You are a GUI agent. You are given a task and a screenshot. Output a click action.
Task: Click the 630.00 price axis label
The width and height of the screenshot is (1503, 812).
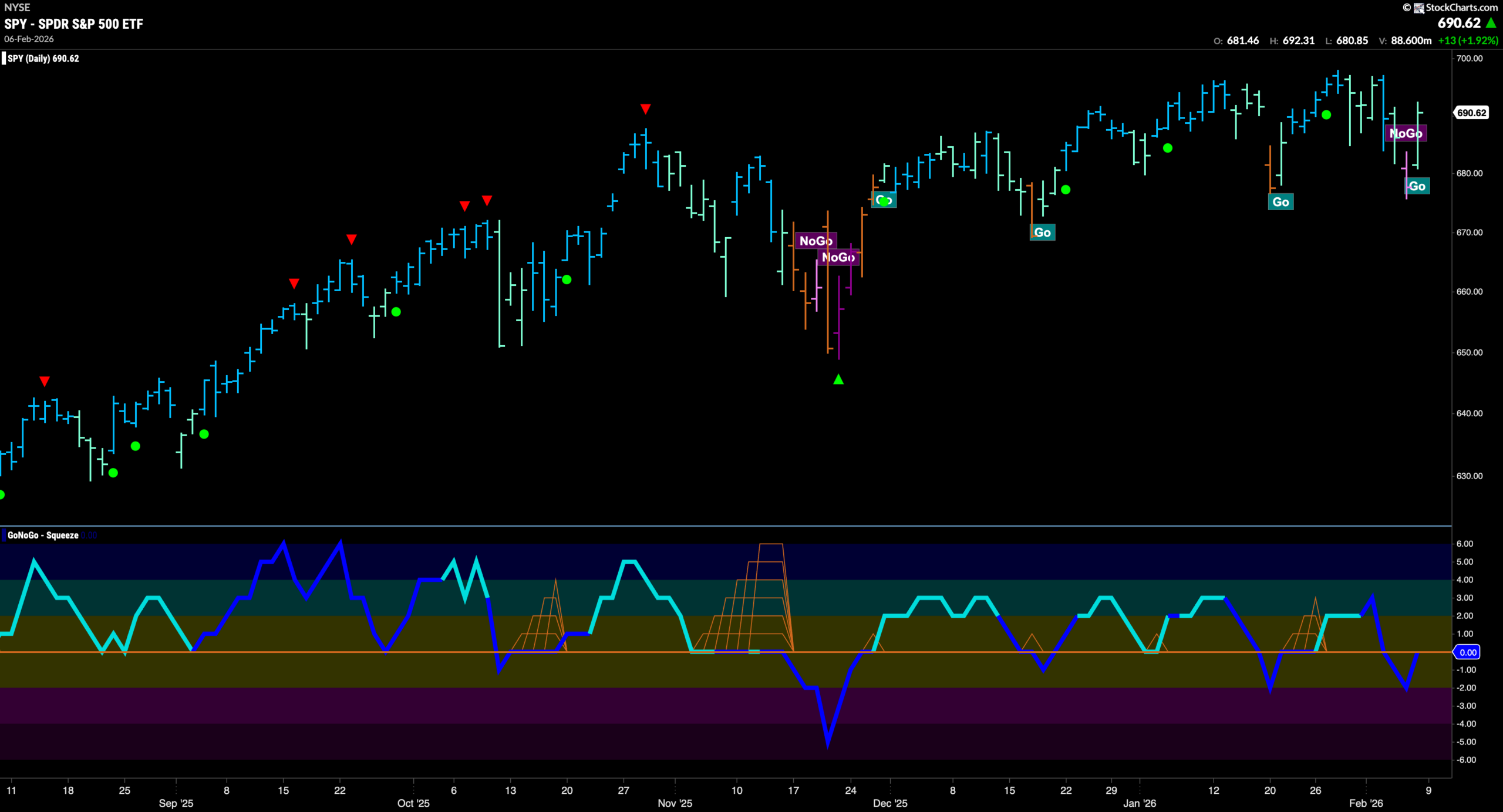tap(1470, 476)
